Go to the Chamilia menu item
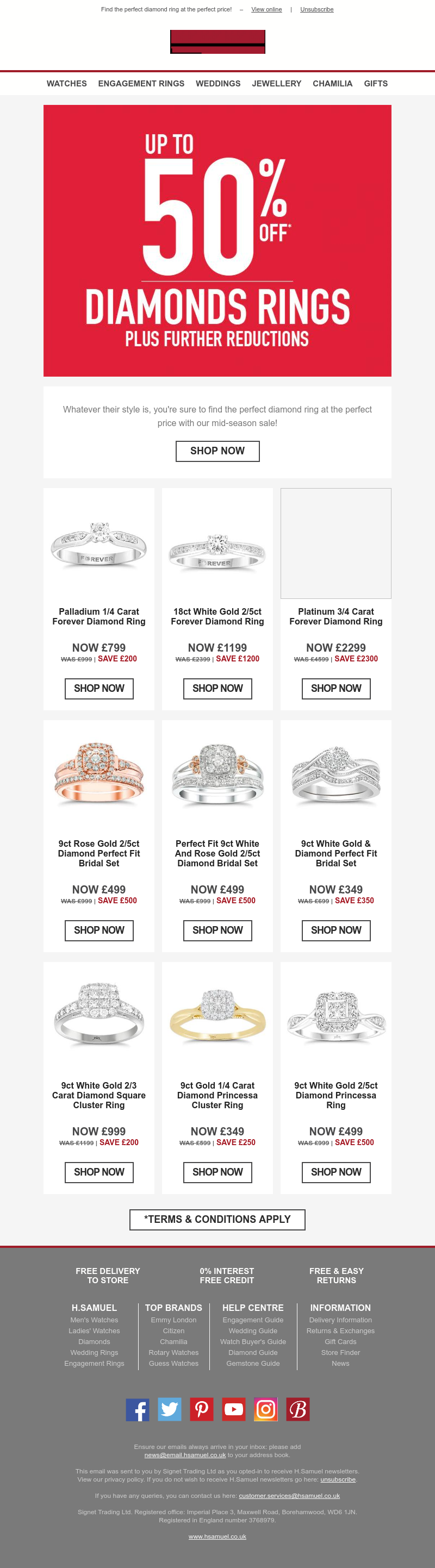The height and width of the screenshot is (1568, 435). [332, 83]
